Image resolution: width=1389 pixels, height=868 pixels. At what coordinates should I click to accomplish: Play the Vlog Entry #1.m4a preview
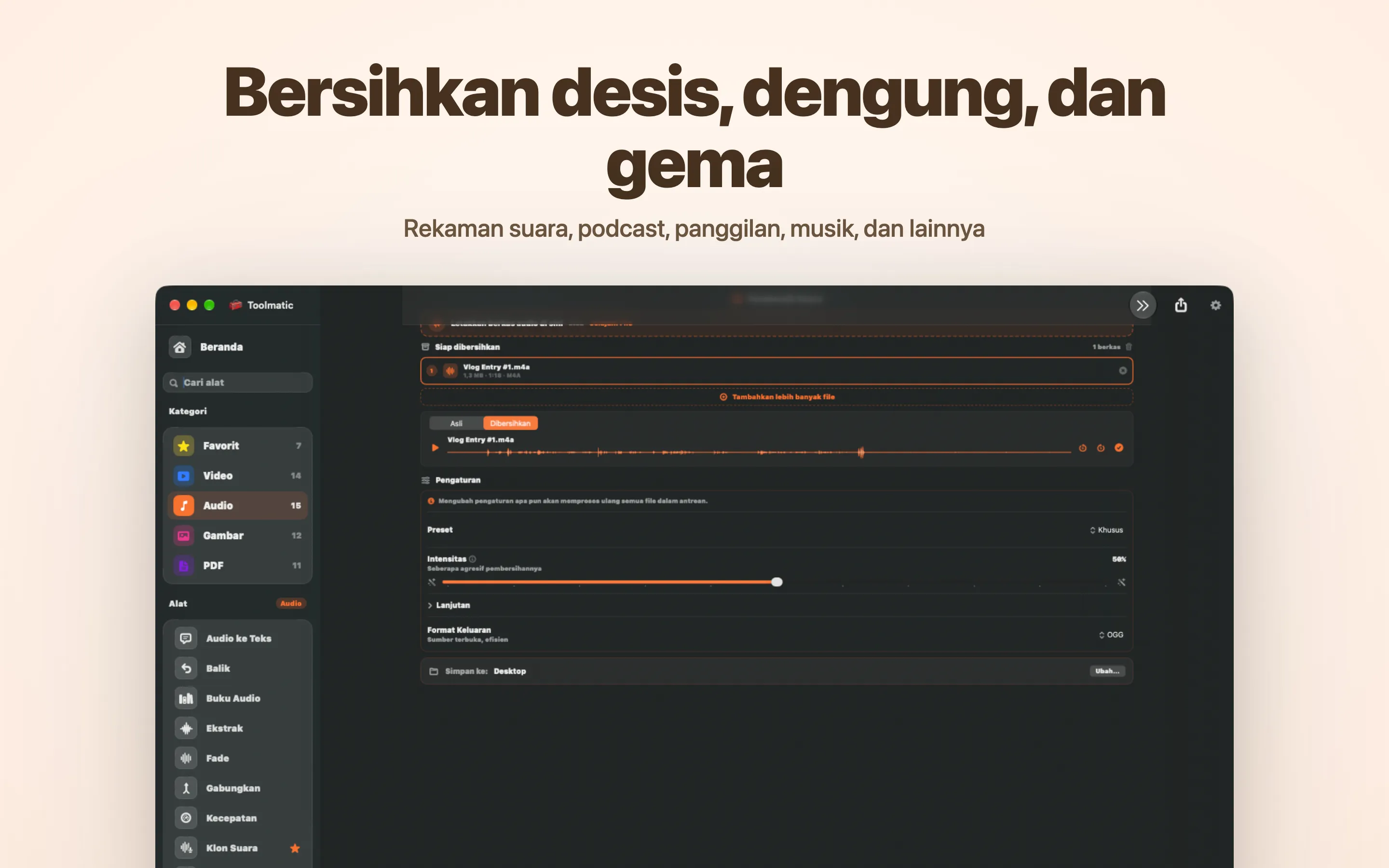435,448
